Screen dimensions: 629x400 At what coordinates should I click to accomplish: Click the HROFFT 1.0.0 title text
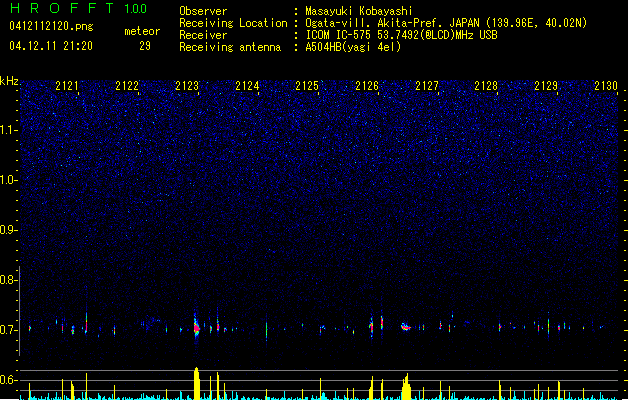coord(79,8)
